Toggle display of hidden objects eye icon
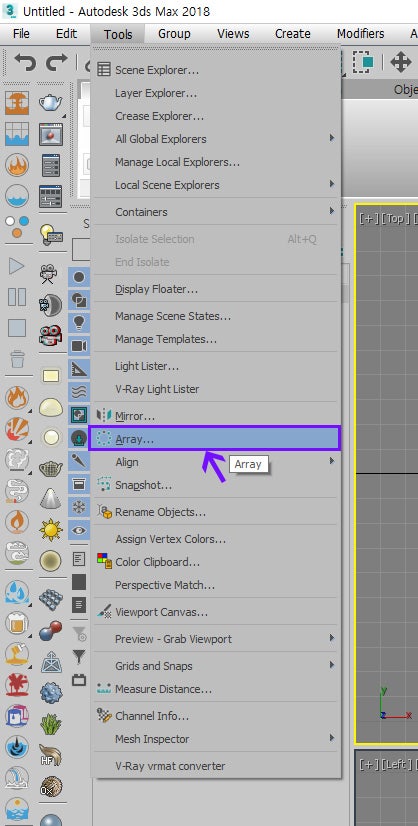 pos(79,530)
